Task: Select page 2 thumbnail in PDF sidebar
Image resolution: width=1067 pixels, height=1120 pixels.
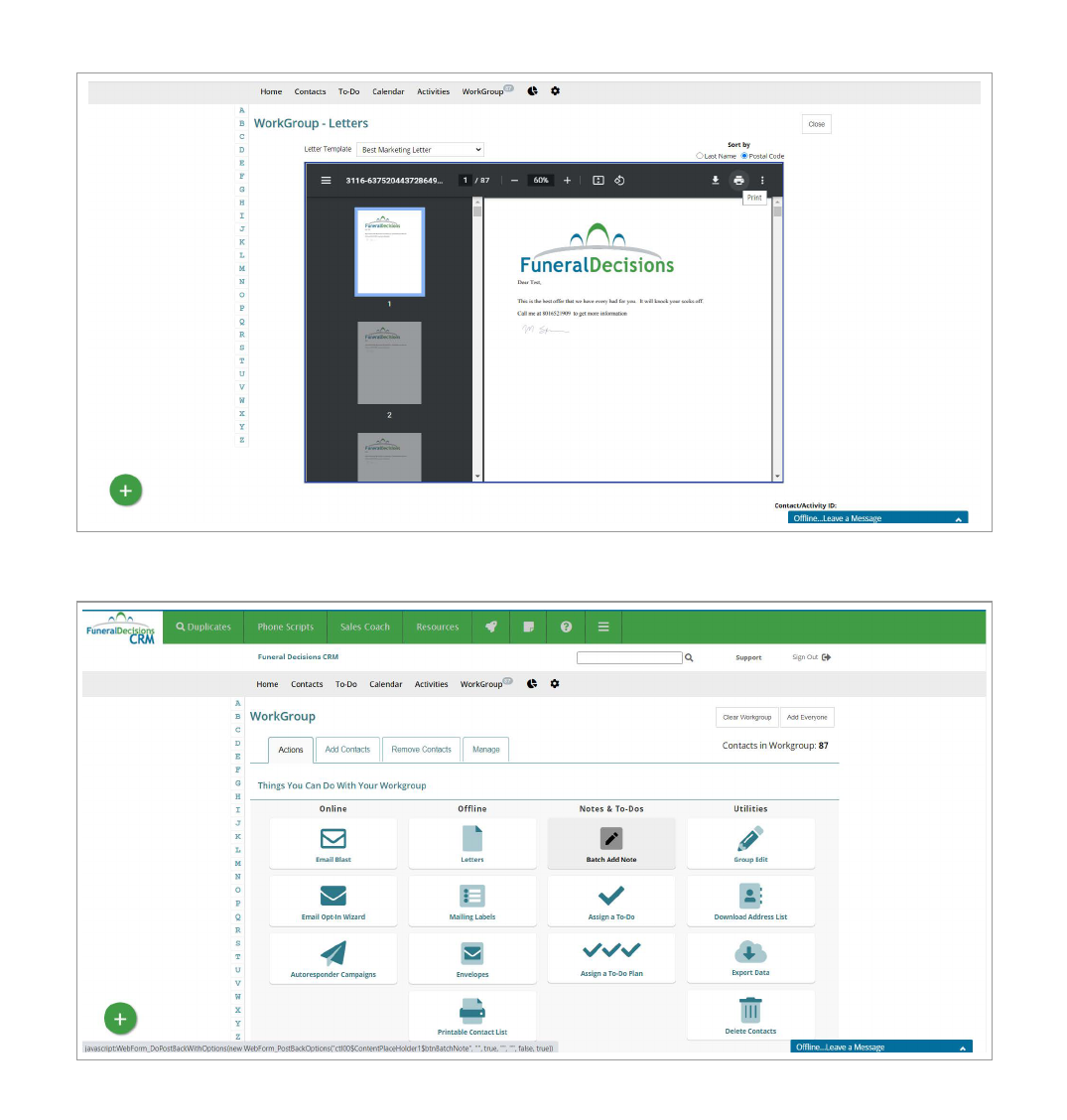Action: [389, 362]
